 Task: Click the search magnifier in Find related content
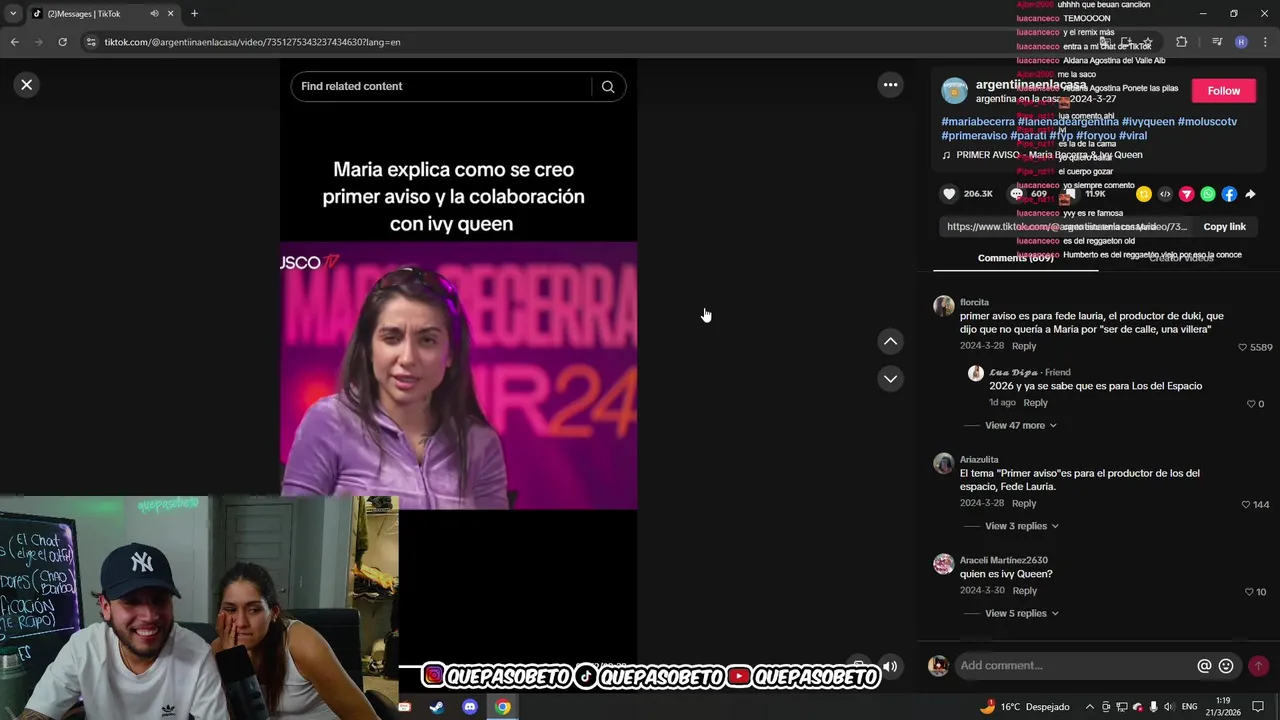coord(607,87)
